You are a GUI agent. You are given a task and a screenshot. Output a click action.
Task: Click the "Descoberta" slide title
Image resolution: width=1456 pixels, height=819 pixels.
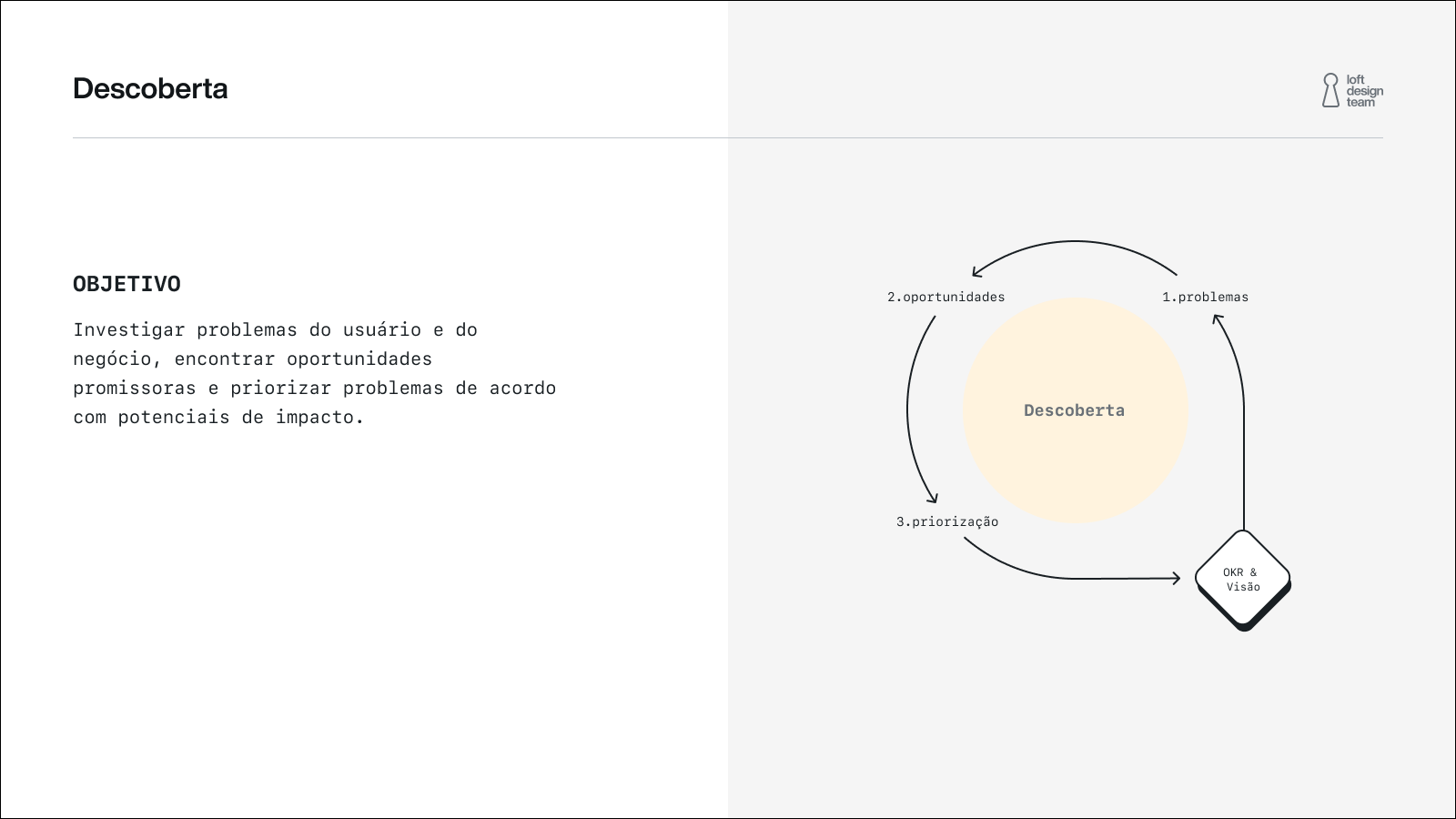click(x=150, y=88)
